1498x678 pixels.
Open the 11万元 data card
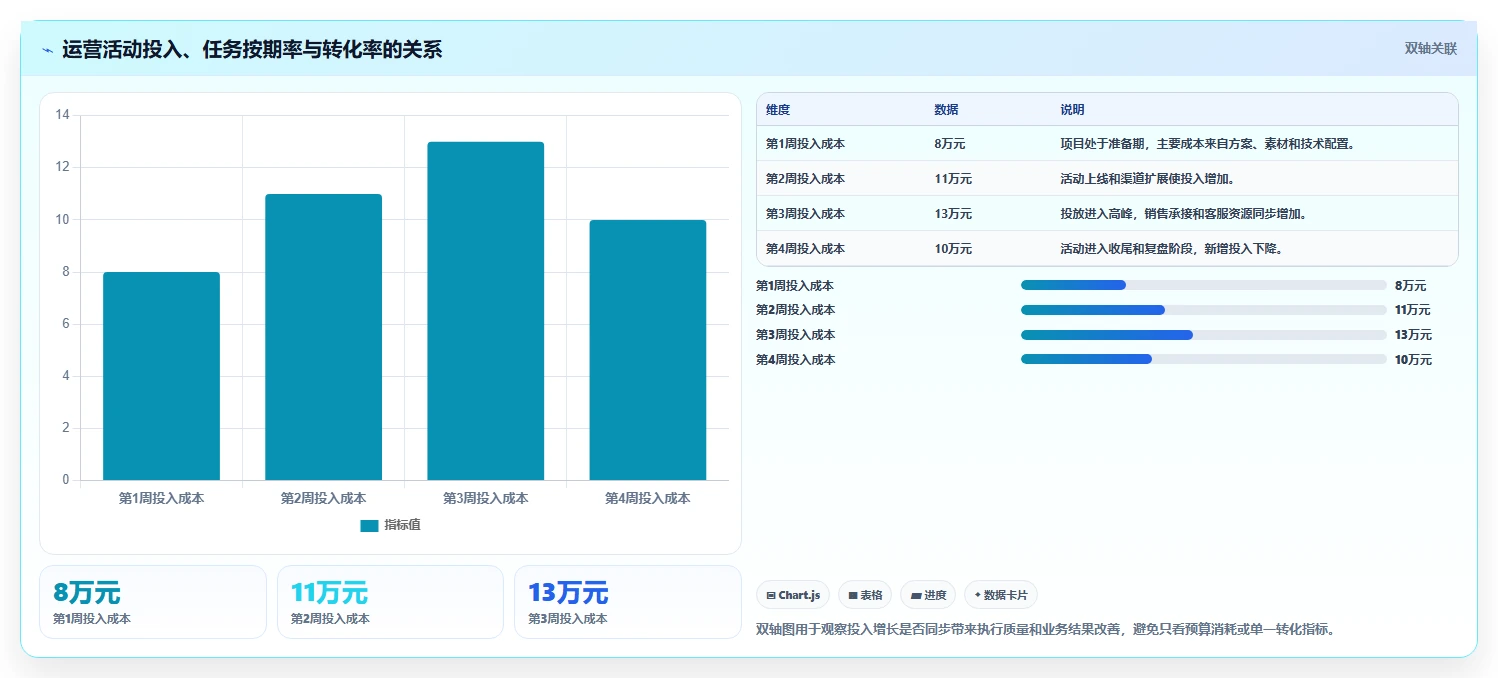[x=390, y=602]
